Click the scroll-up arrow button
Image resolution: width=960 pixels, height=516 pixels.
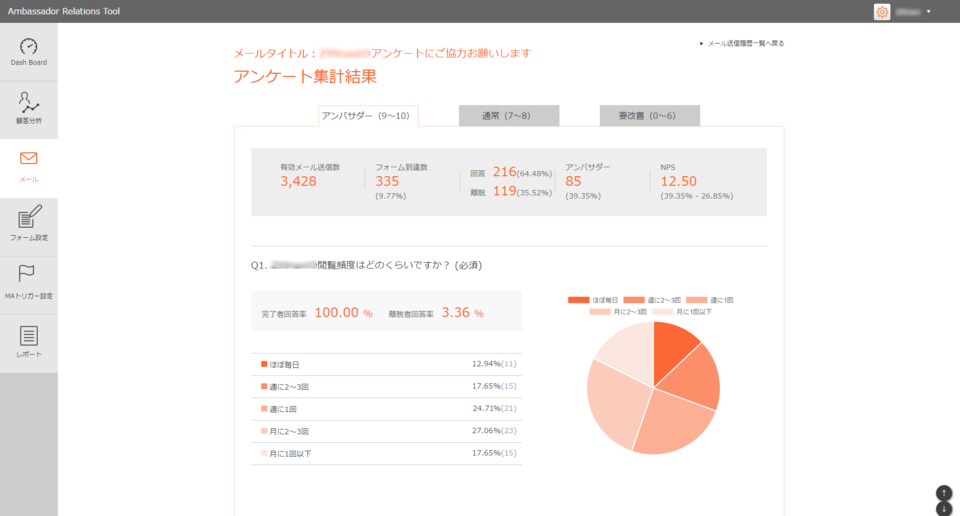point(943,493)
